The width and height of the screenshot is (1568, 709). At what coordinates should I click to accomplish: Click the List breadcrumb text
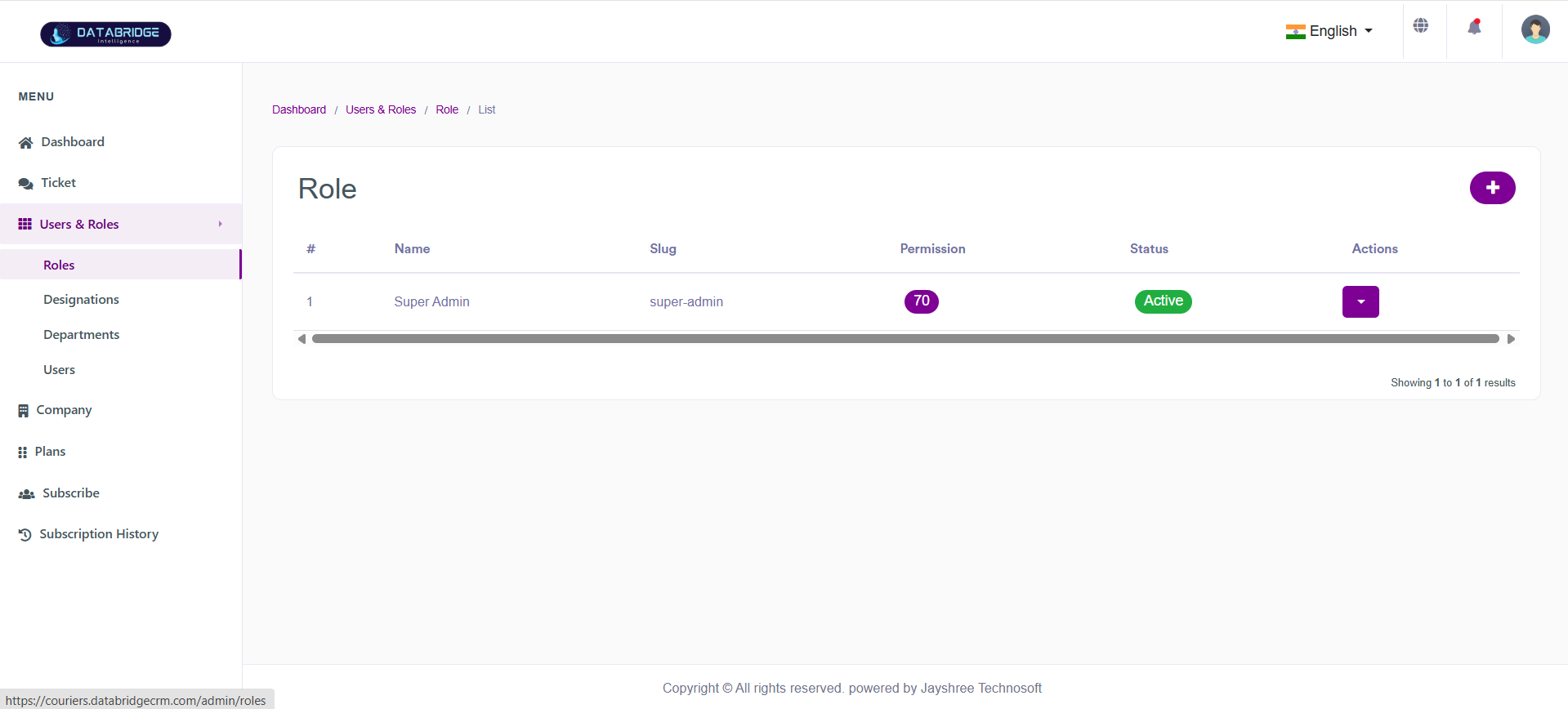pyautogui.click(x=487, y=109)
